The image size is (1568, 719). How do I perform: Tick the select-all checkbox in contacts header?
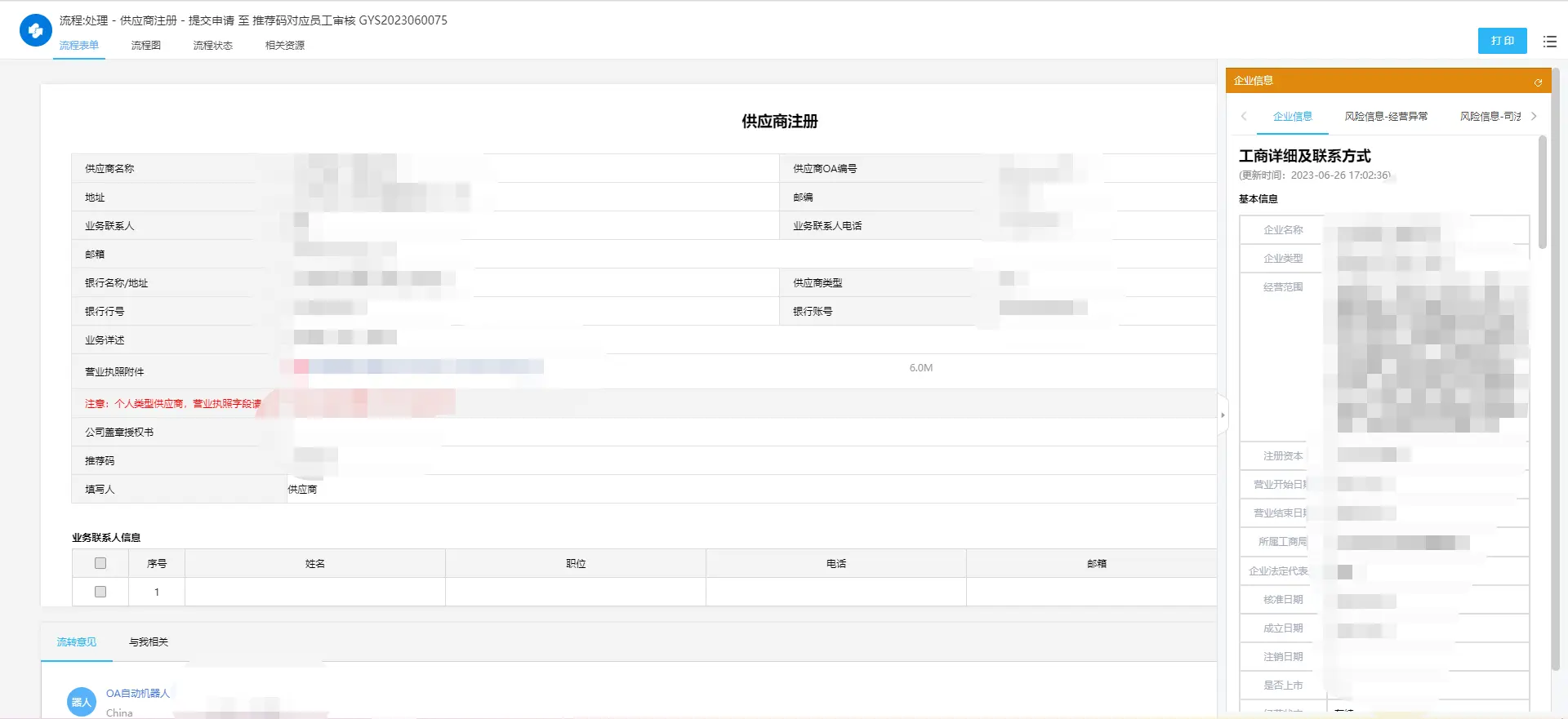click(100, 563)
